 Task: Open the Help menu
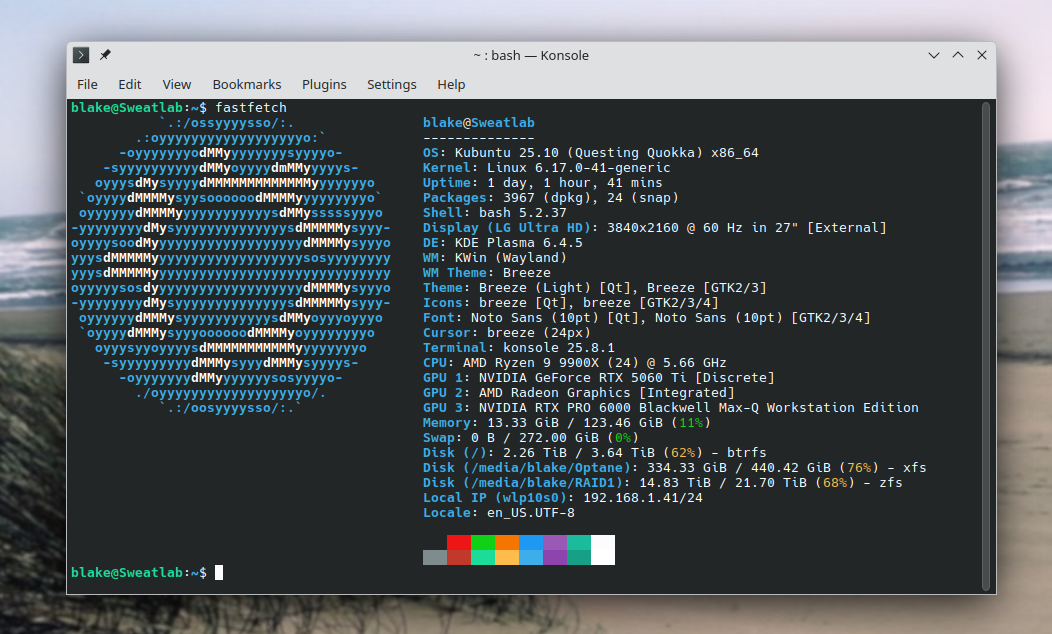[451, 85]
